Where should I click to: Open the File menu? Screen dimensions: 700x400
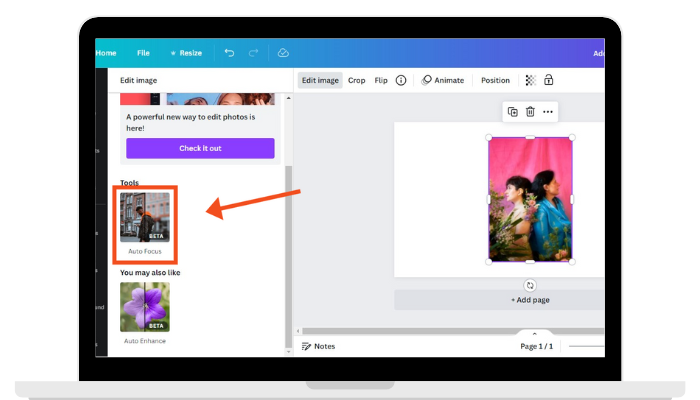click(143, 53)
